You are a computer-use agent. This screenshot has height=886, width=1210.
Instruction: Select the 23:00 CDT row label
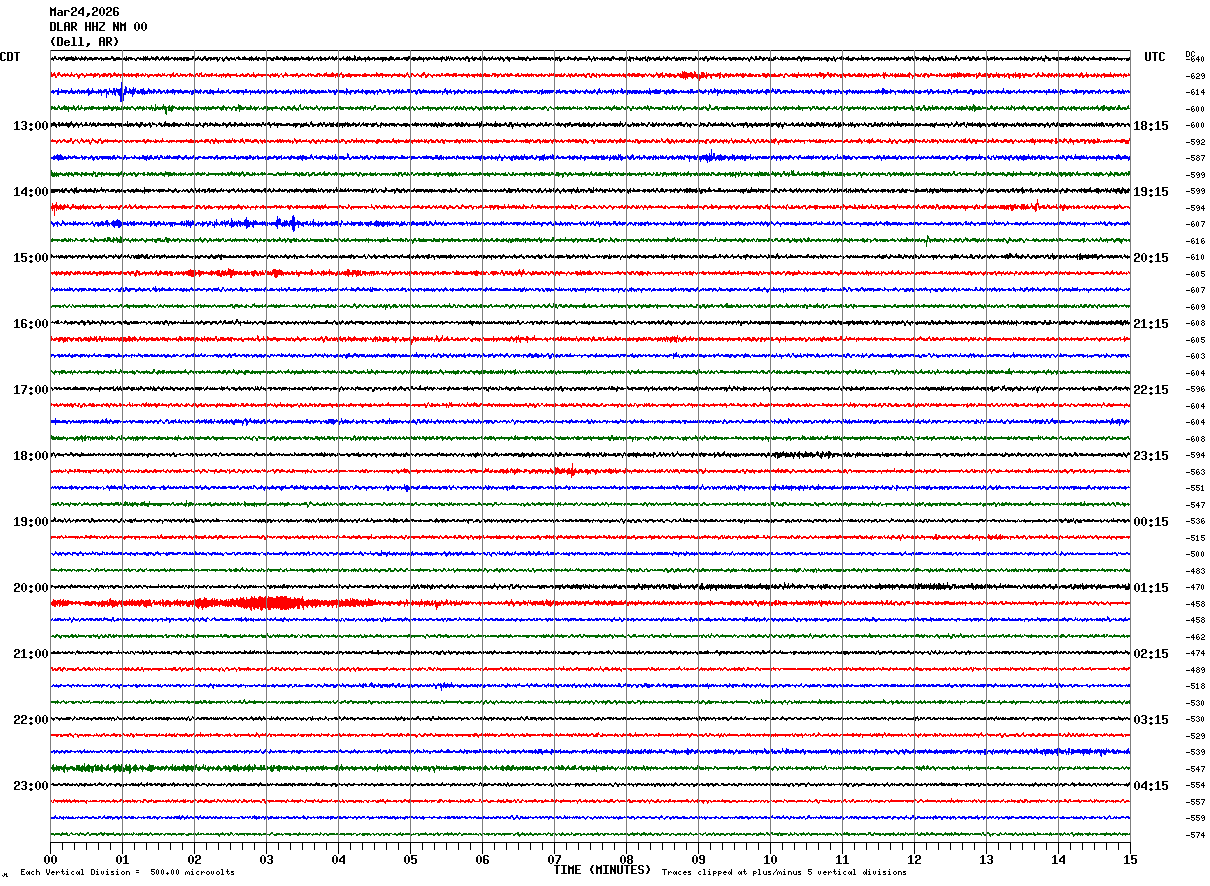pyautogui.click(x=30, y=786)
